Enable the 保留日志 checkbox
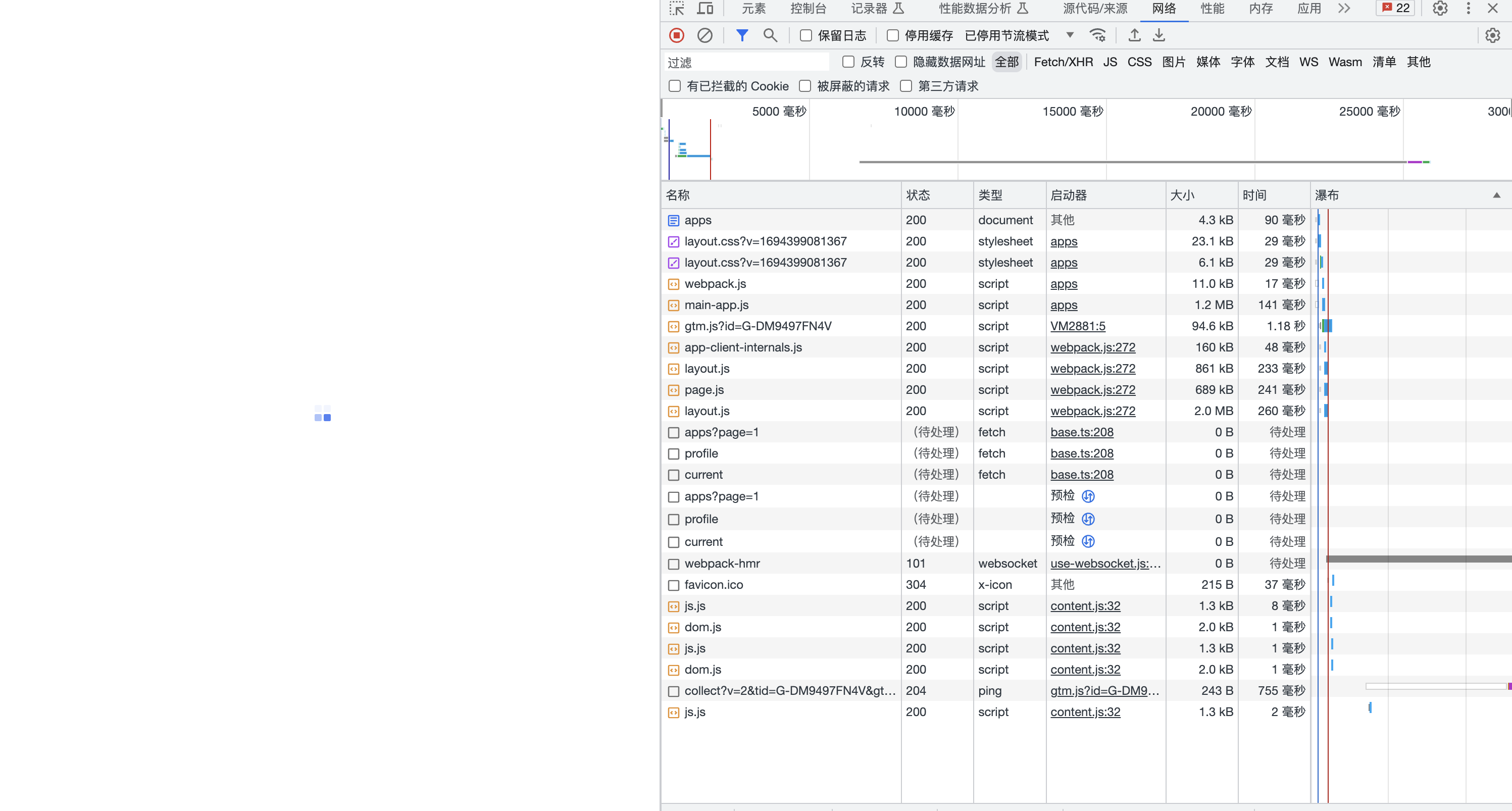 pos(805,35)
